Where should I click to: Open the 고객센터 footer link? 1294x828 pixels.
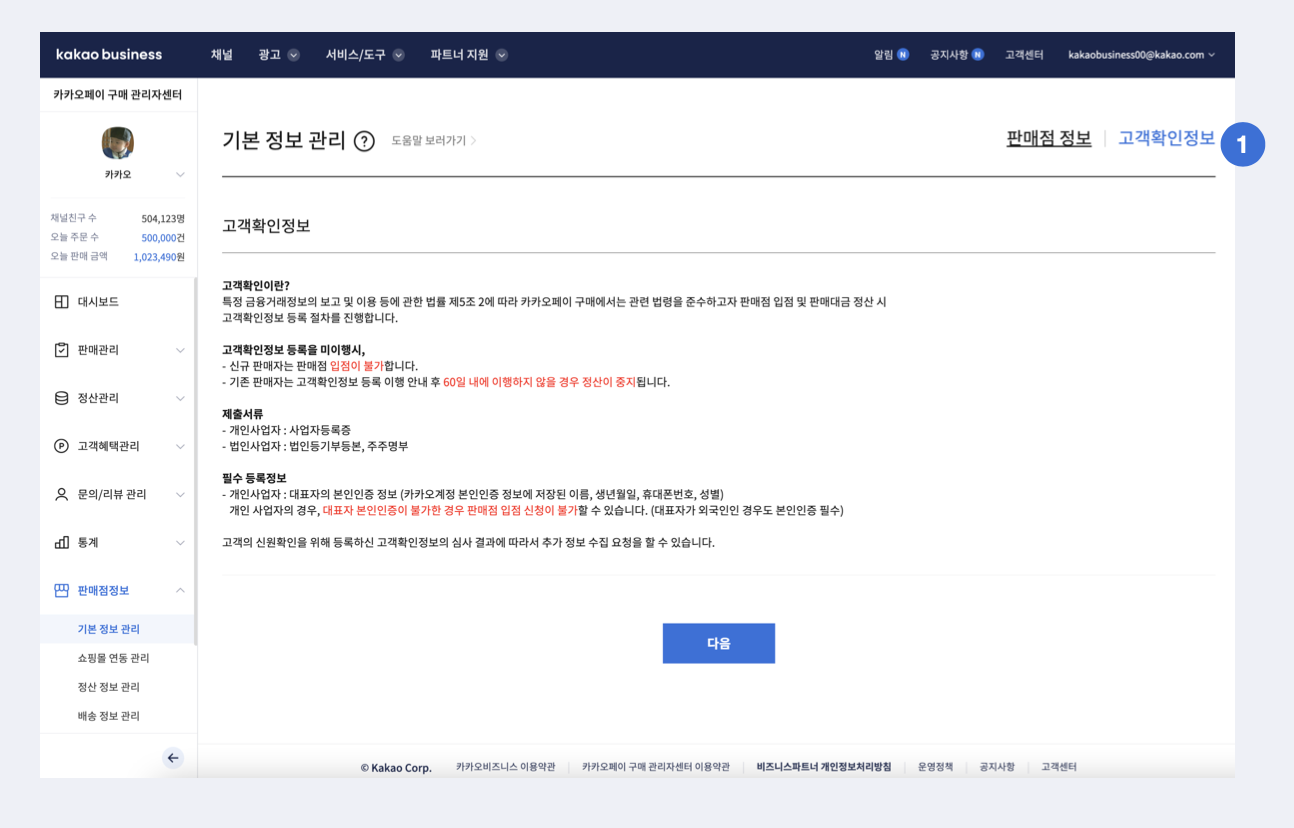(1059, 767)
